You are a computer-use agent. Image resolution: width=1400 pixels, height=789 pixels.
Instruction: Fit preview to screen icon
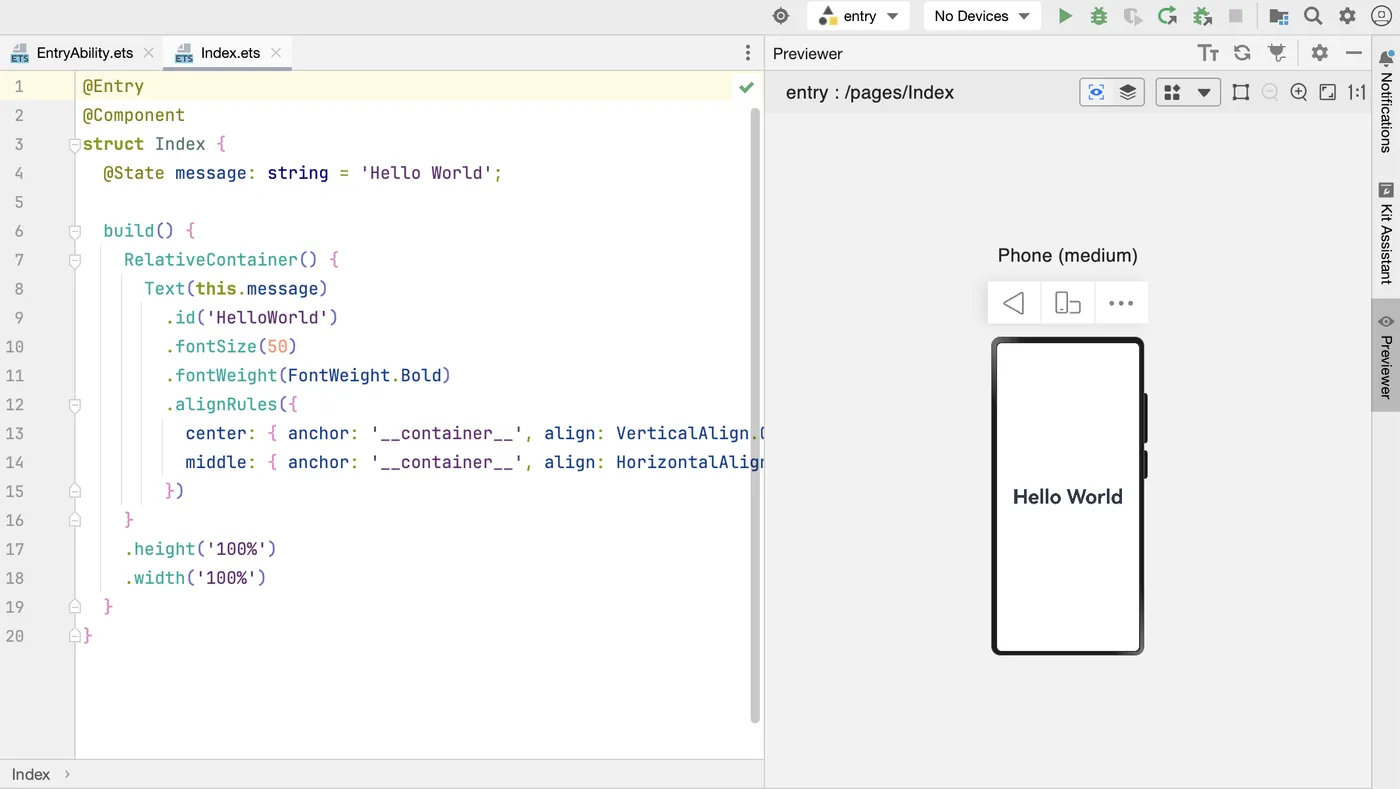(x=1328, y=92)
